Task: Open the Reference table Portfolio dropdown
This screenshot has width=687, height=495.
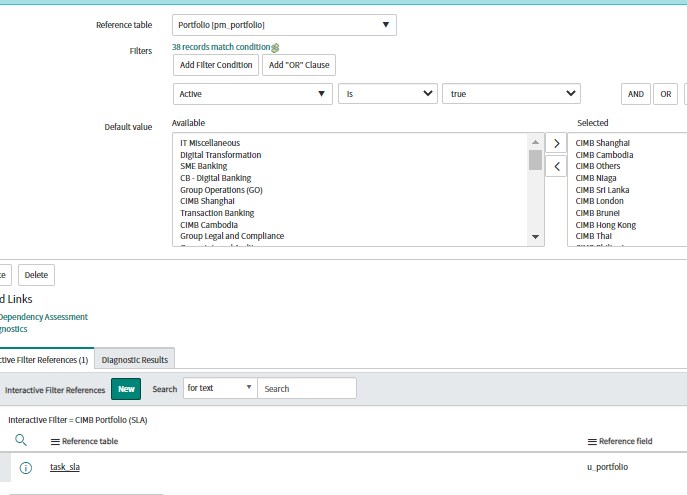Action: [284, 25]
